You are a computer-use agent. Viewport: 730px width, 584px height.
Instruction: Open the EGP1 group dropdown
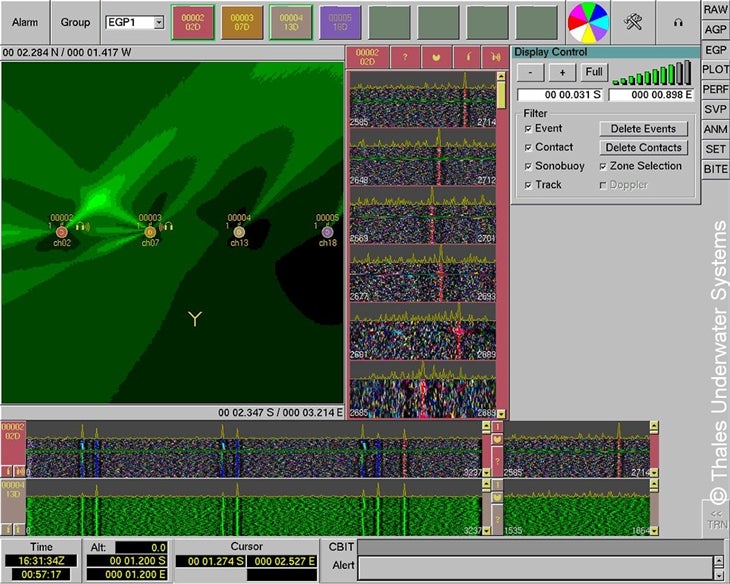pyautogui.click(x=158, y=22)
